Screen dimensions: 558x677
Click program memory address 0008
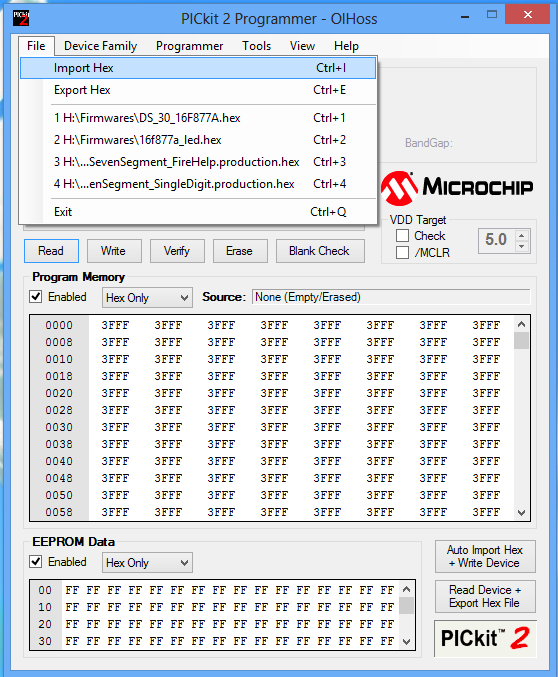point(59,342)
